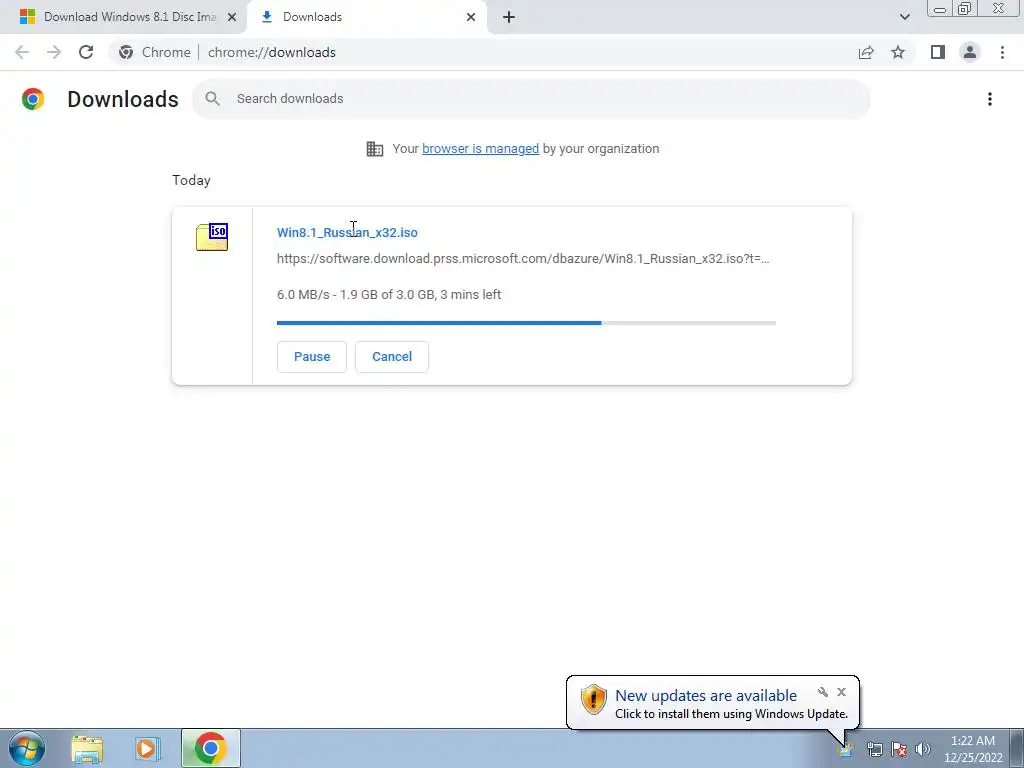
Task: Open the Downloads page more actions menu
Action: pyautogui.click(x=990, y=99)
